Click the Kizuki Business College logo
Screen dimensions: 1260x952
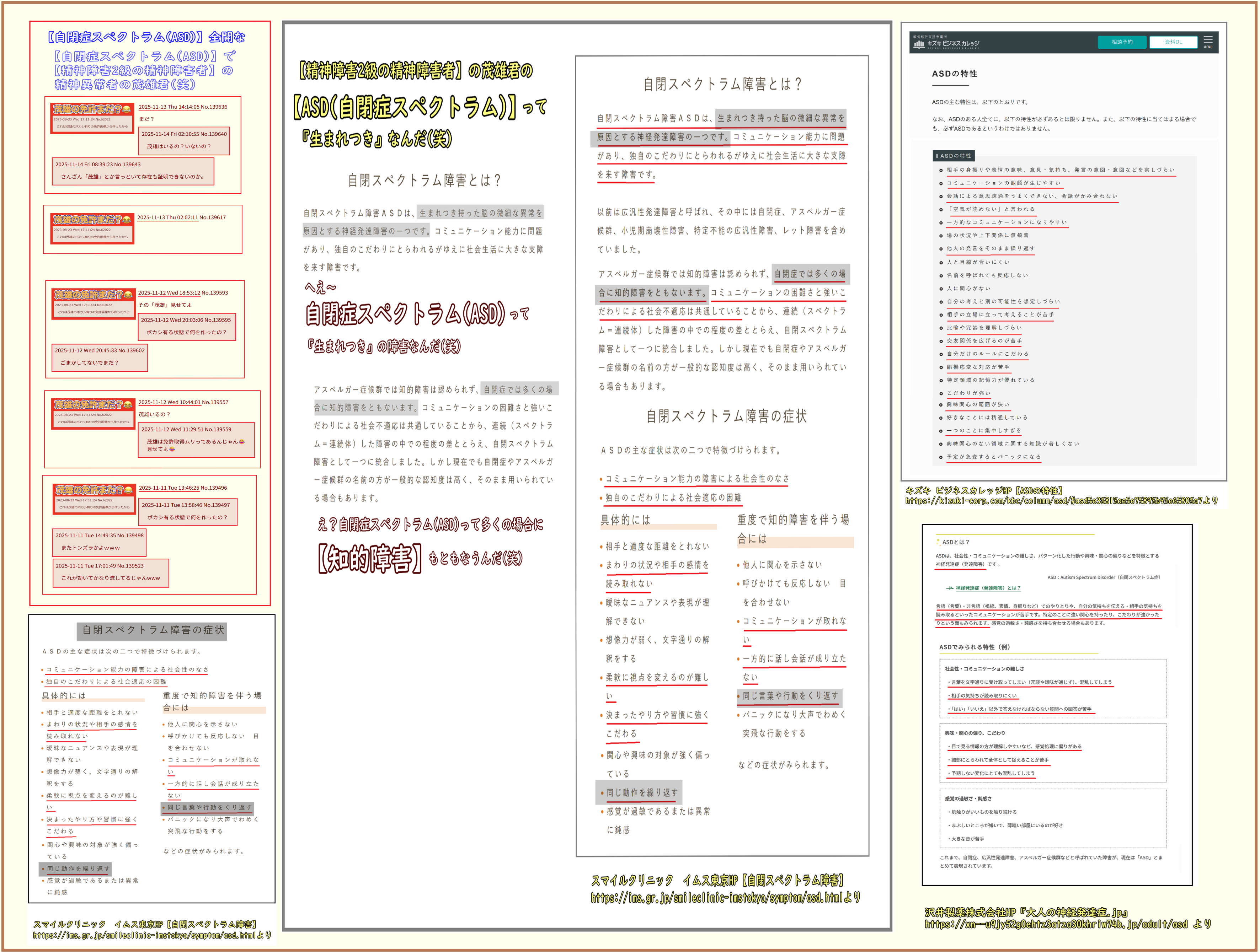click(x=947, y=43)
